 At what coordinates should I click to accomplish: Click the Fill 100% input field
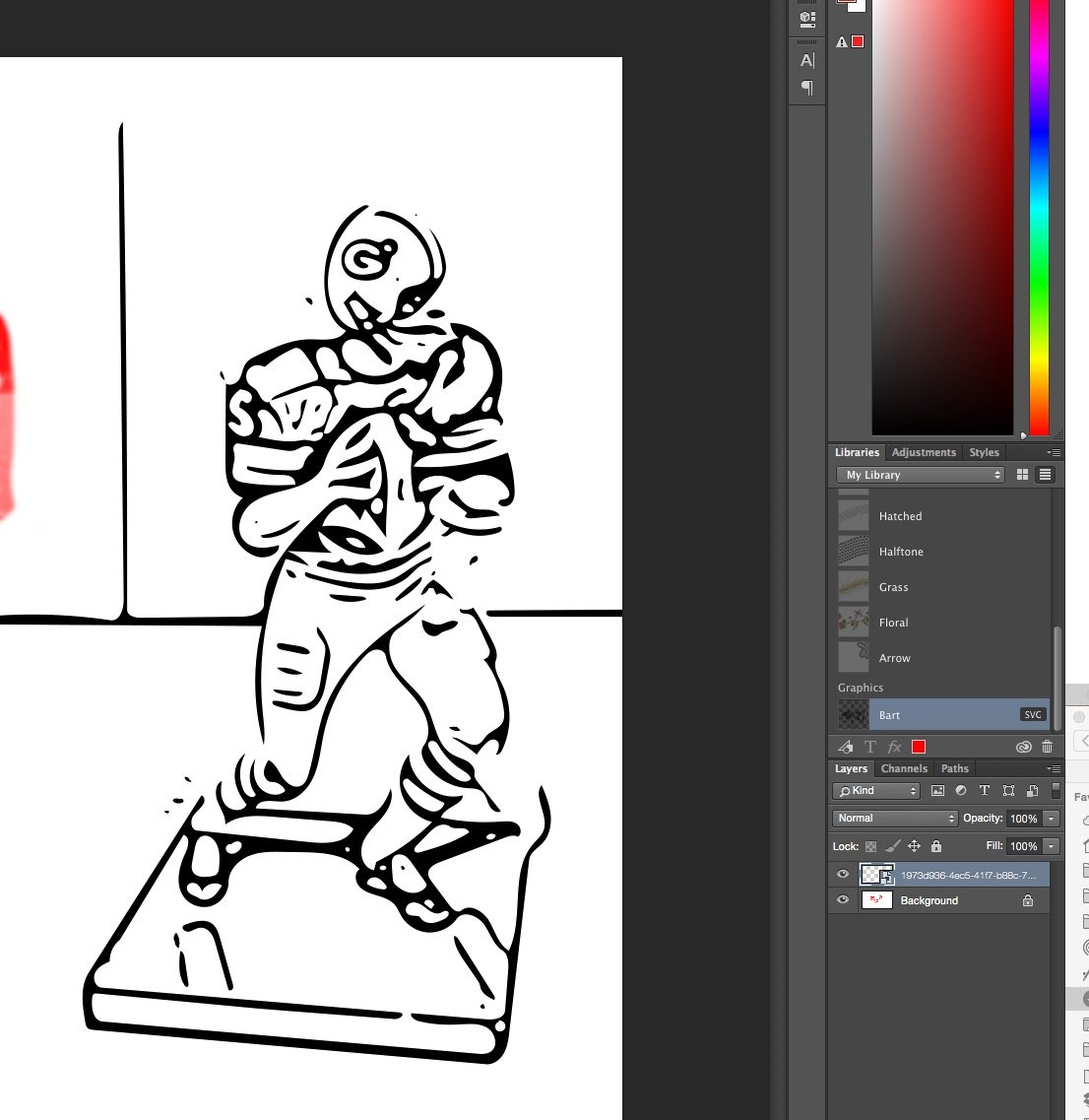tap(1024, 846)
